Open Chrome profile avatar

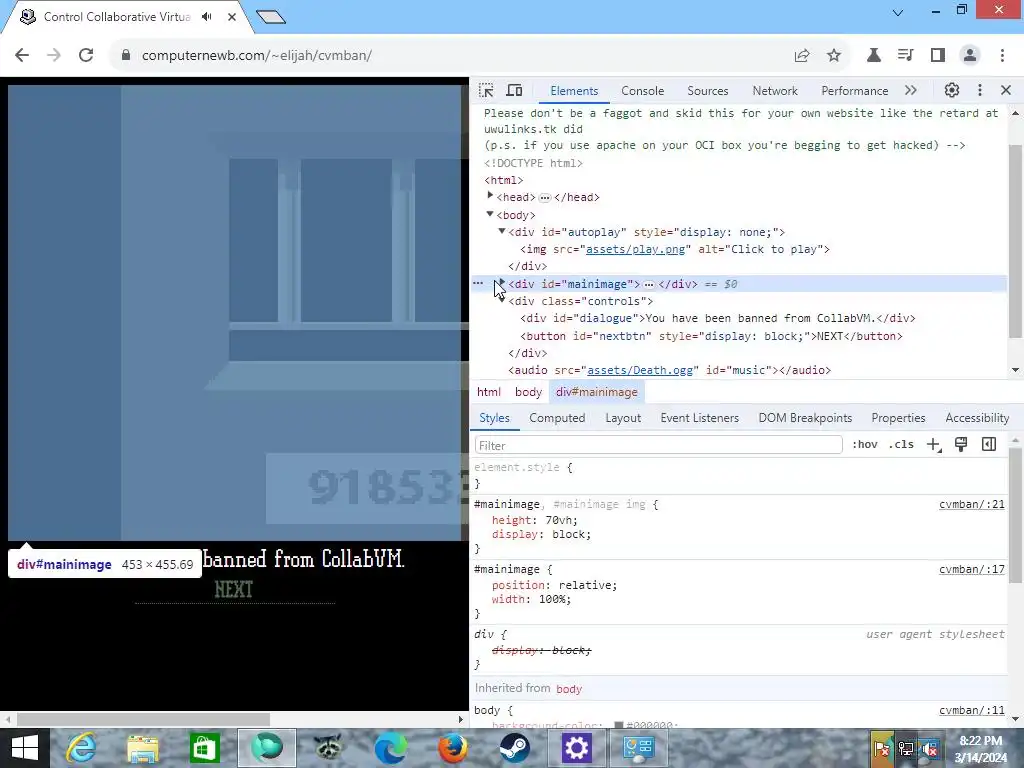point(970,56)
